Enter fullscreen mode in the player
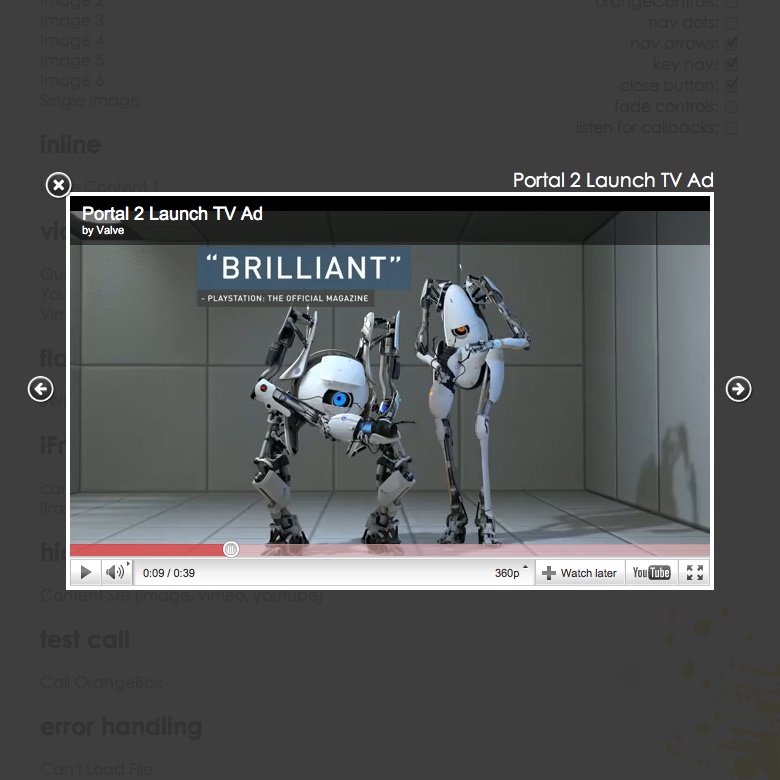The height and width of the screenshot is (780, 780). (694, 573)
